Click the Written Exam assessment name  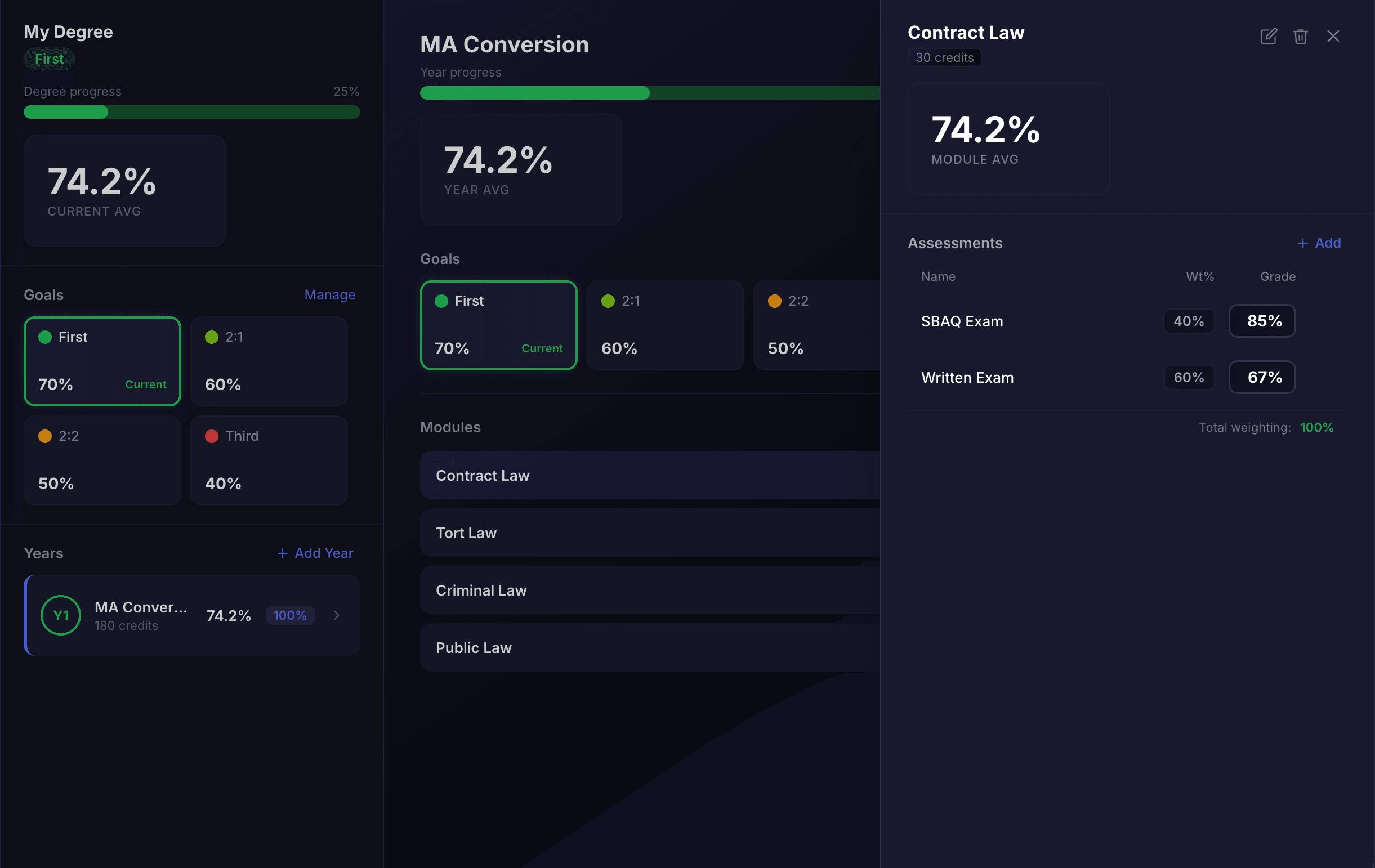coord(967,378)
